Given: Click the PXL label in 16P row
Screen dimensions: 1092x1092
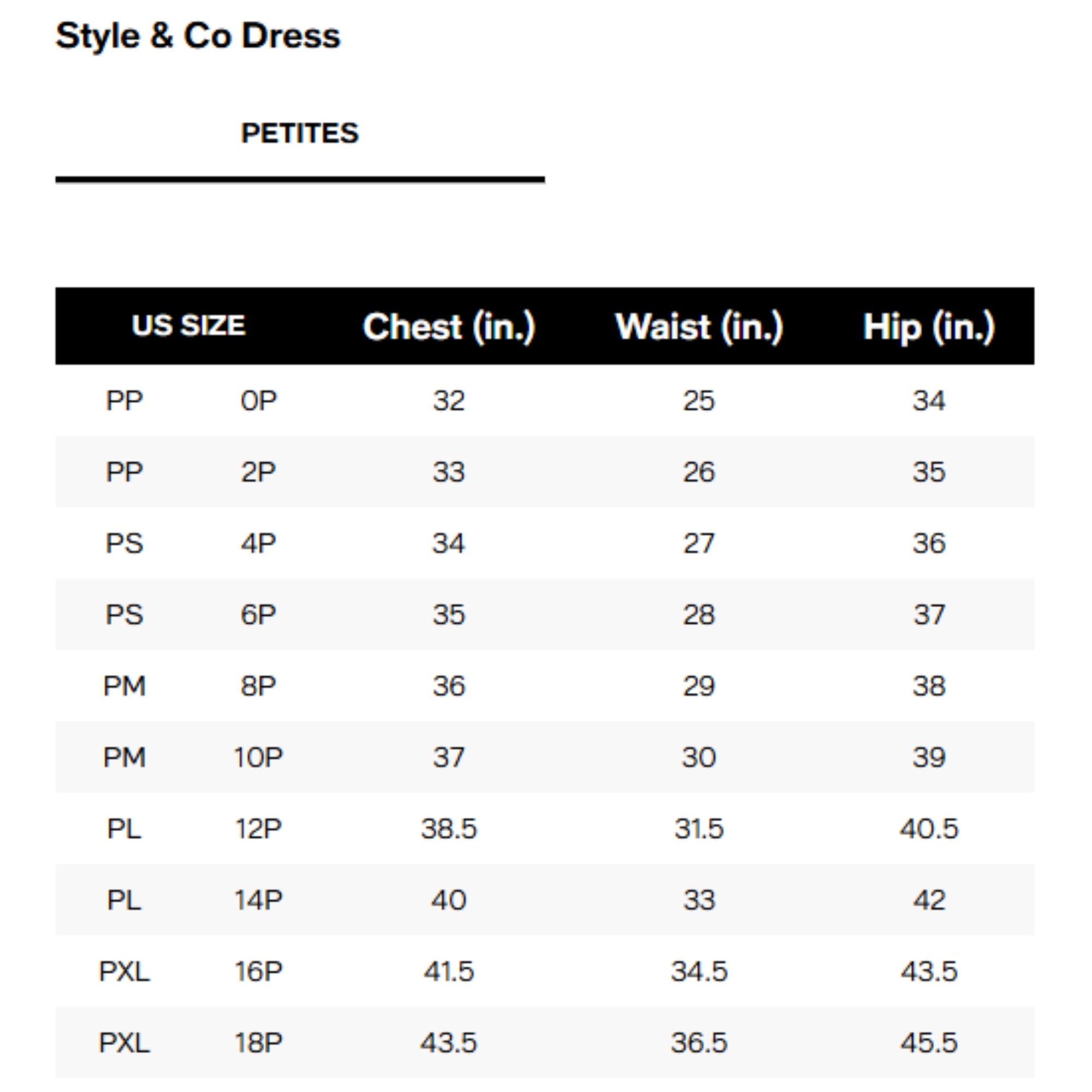Looking at the screenshot, I should click(x=124, y=971).
